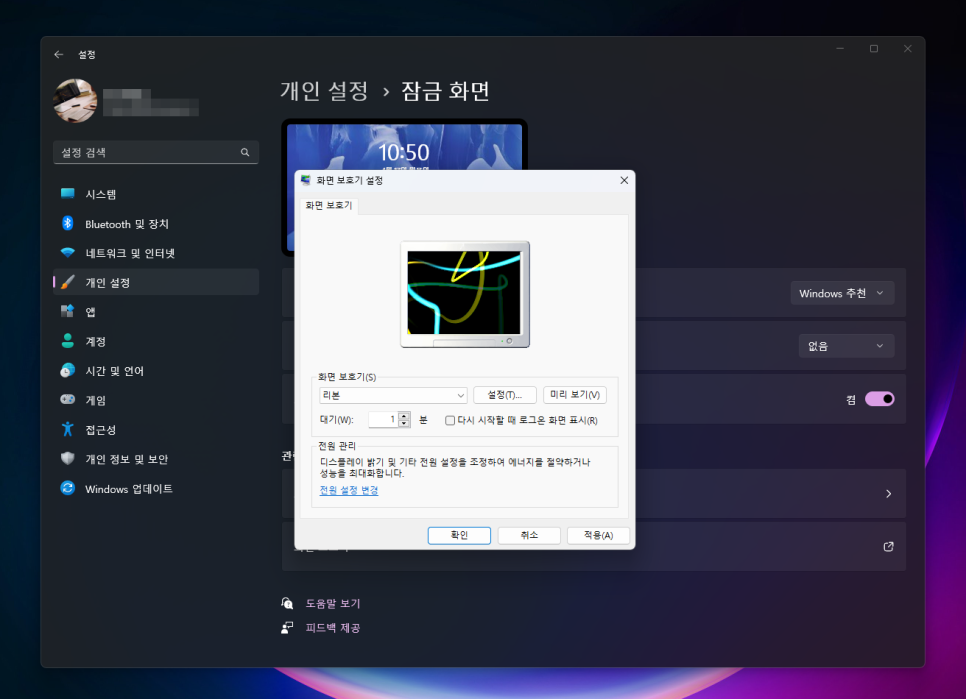Image resolution: width=966 pixels, height=699 pixels.
Task: Click the search magnifier icon
Action: coord(245,152)
